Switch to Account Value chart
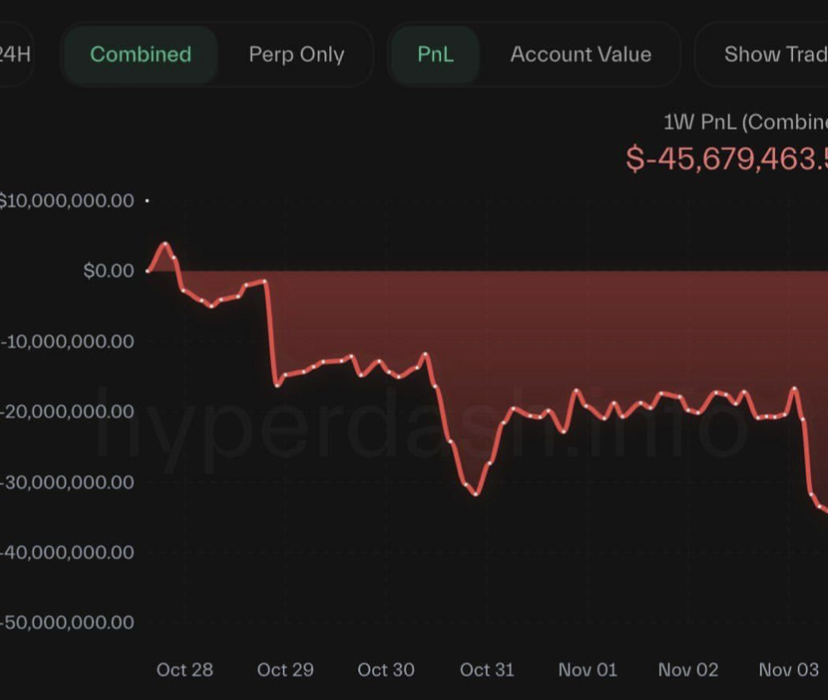This screenshot has height=700, width=828. pos(580,54)
